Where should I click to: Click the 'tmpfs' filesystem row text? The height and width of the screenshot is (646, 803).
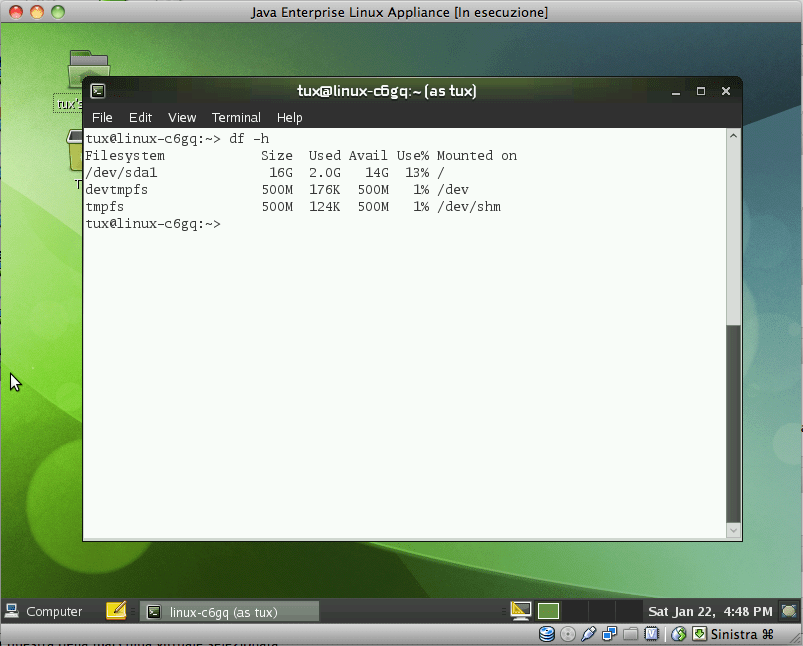[x=104, y=207]
